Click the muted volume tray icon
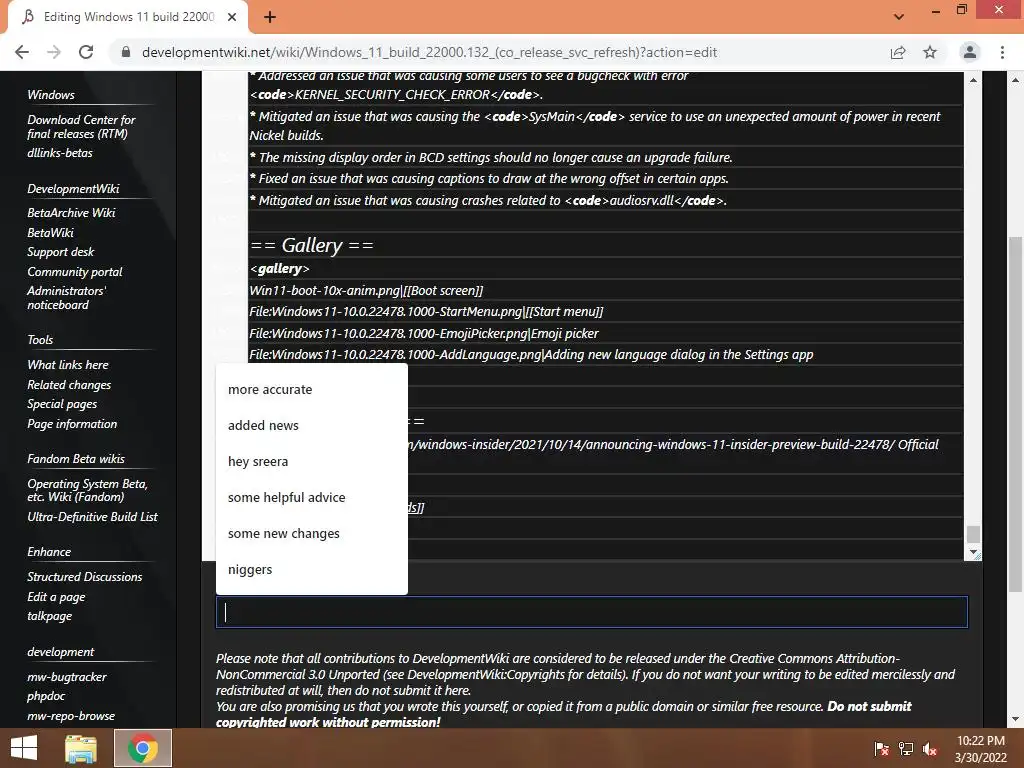 [930, 749]
